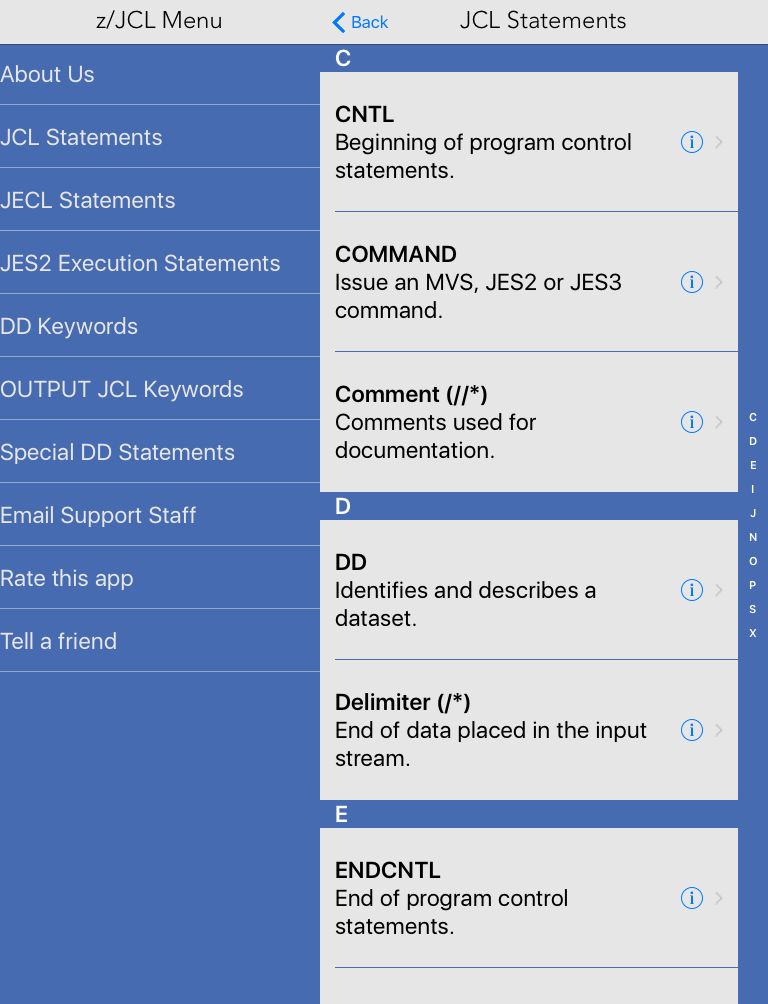Open OUTPUT JCL Keywords menu item
The image size is (768, 1004).
[122, 389]
